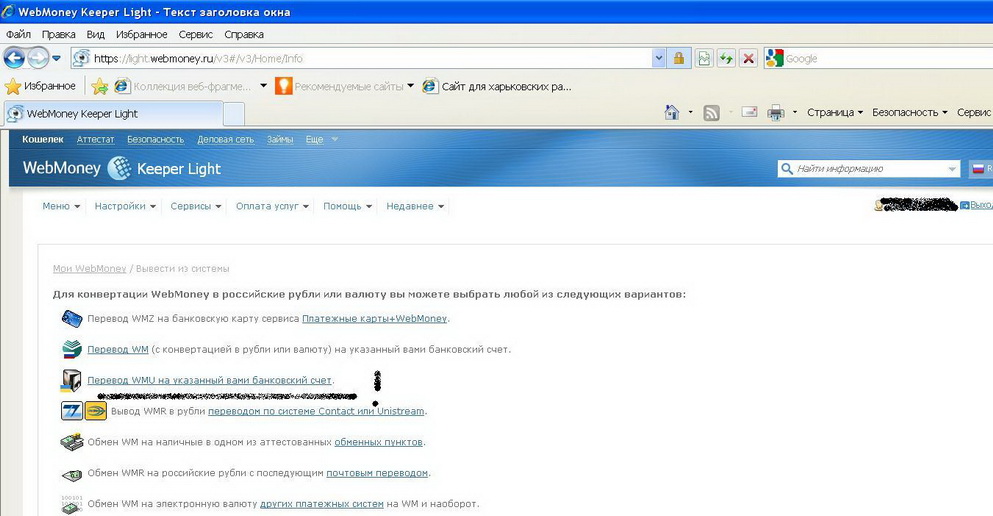The image size is (993, 516).
Task: Open the обменных пунктов link
Action: point(378,442)
